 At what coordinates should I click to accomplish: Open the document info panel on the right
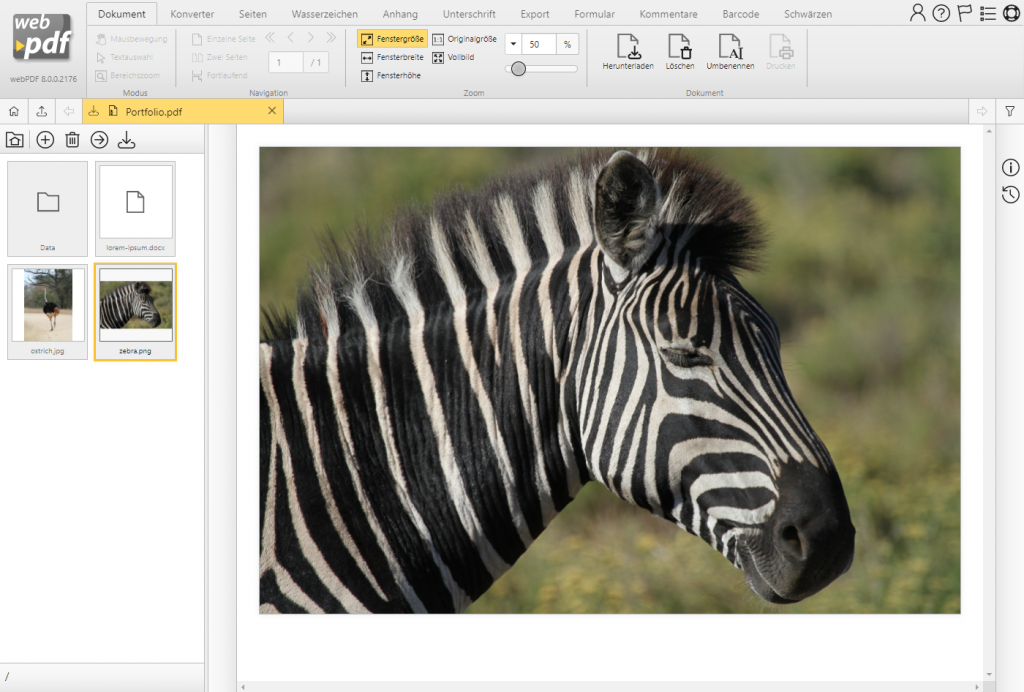pyautogui.click(x=1010, y=168)
